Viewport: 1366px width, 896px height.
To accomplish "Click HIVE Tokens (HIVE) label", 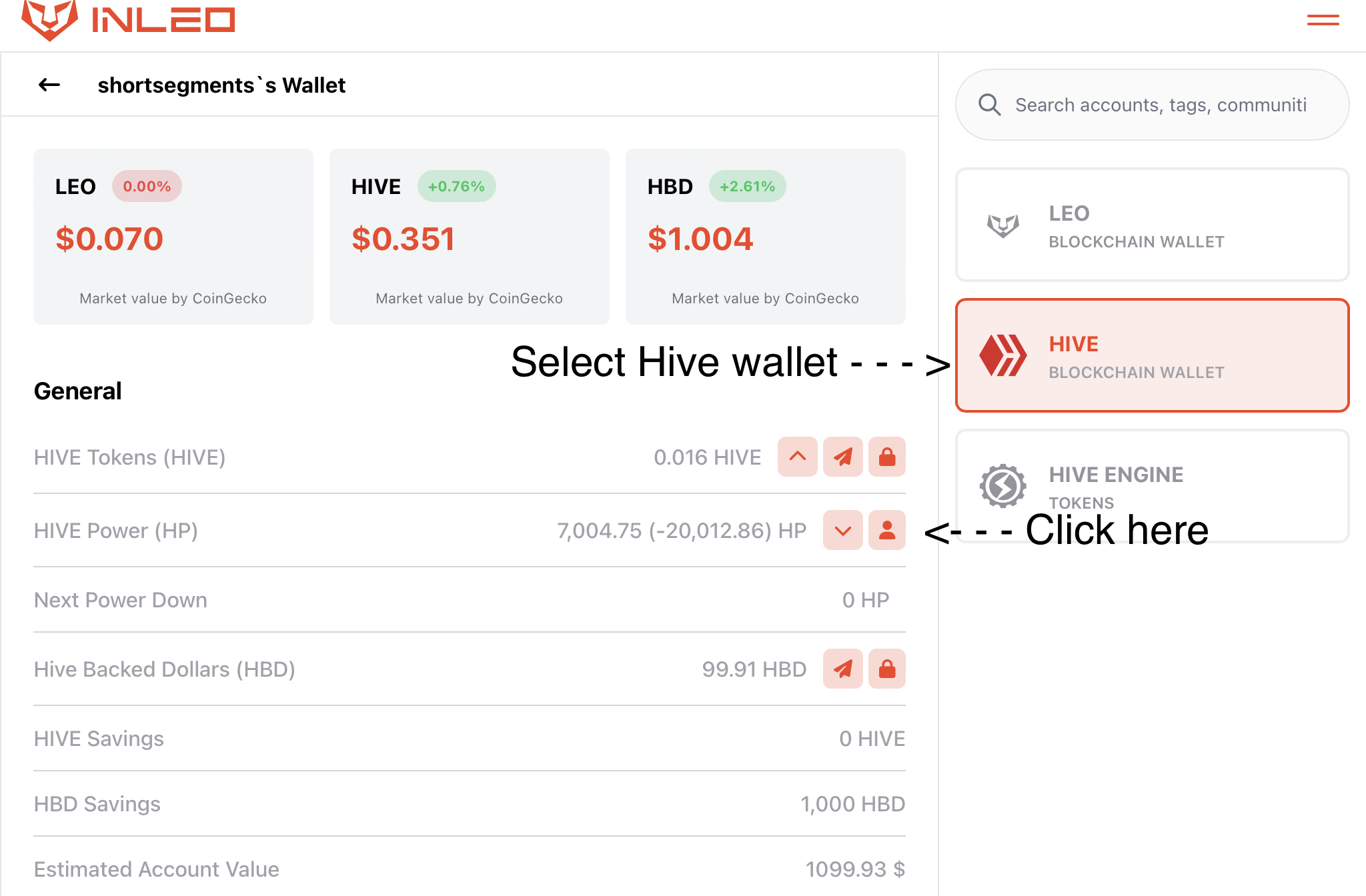I will click(130, 457).
